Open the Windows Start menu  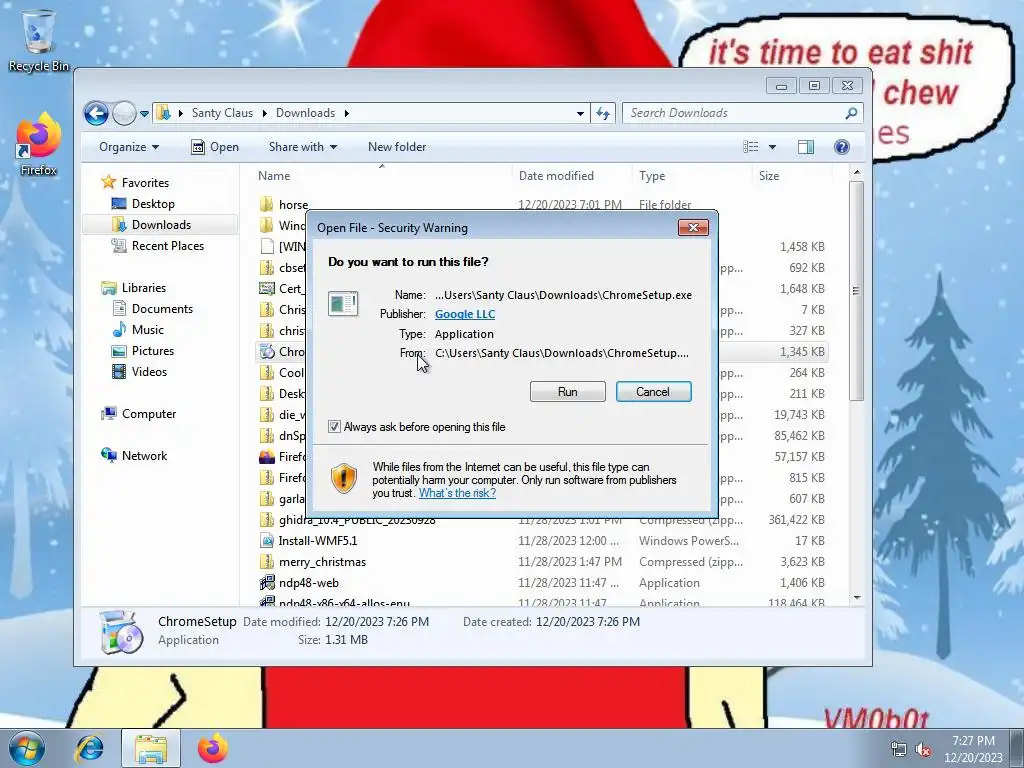point(26,748)
